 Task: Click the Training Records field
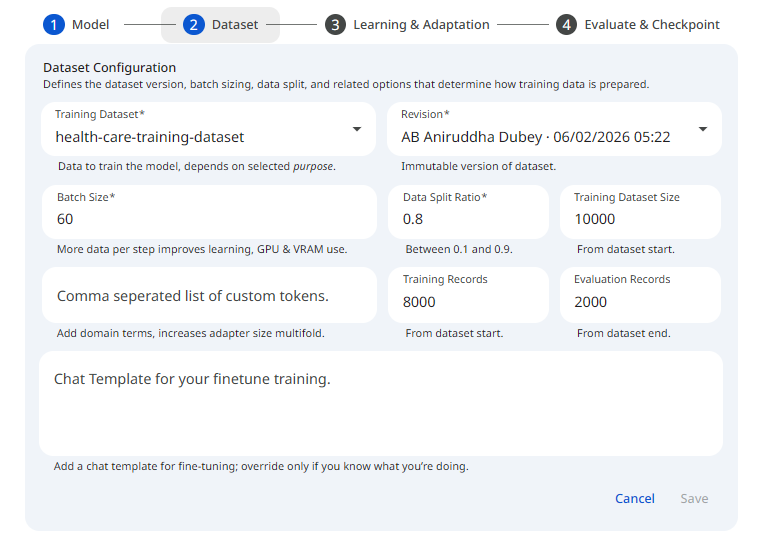(467, 301)
